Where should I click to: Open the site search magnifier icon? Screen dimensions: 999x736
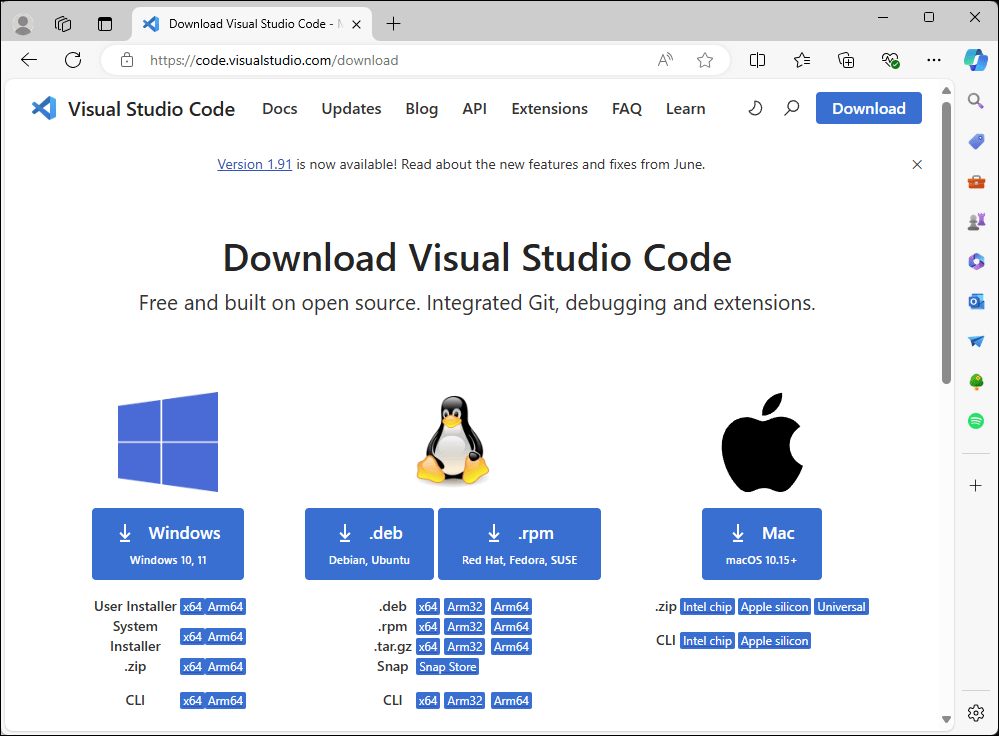pyautogui.click(x=791, y=108)
